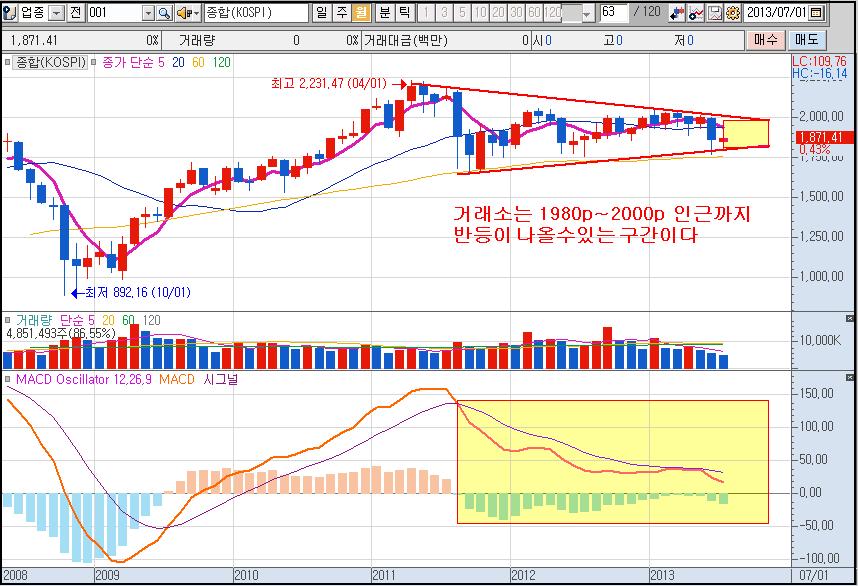Select the 120 interval button

553,13
